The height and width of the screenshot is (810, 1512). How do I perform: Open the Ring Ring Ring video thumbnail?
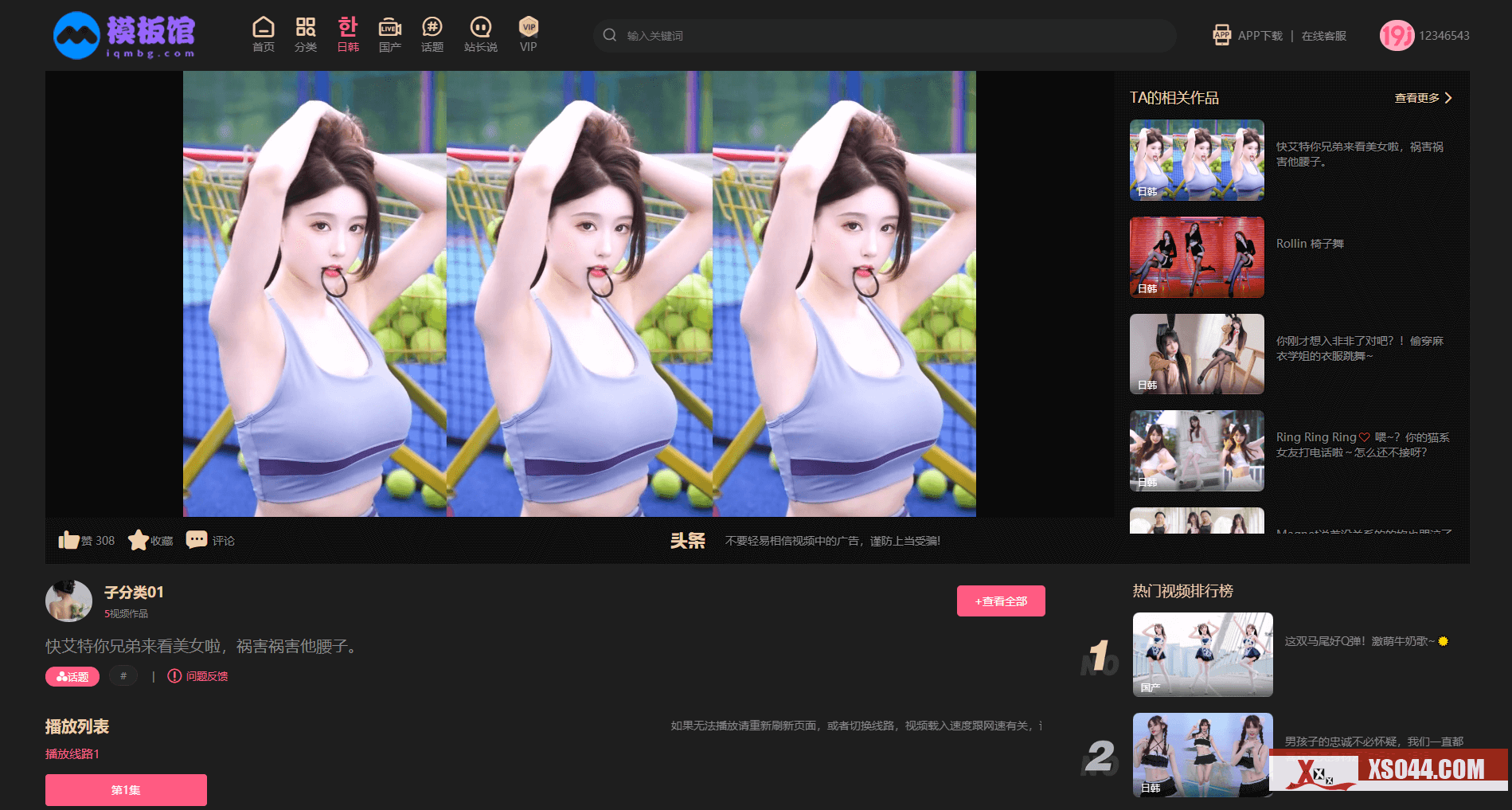[x=1197, y=451]
